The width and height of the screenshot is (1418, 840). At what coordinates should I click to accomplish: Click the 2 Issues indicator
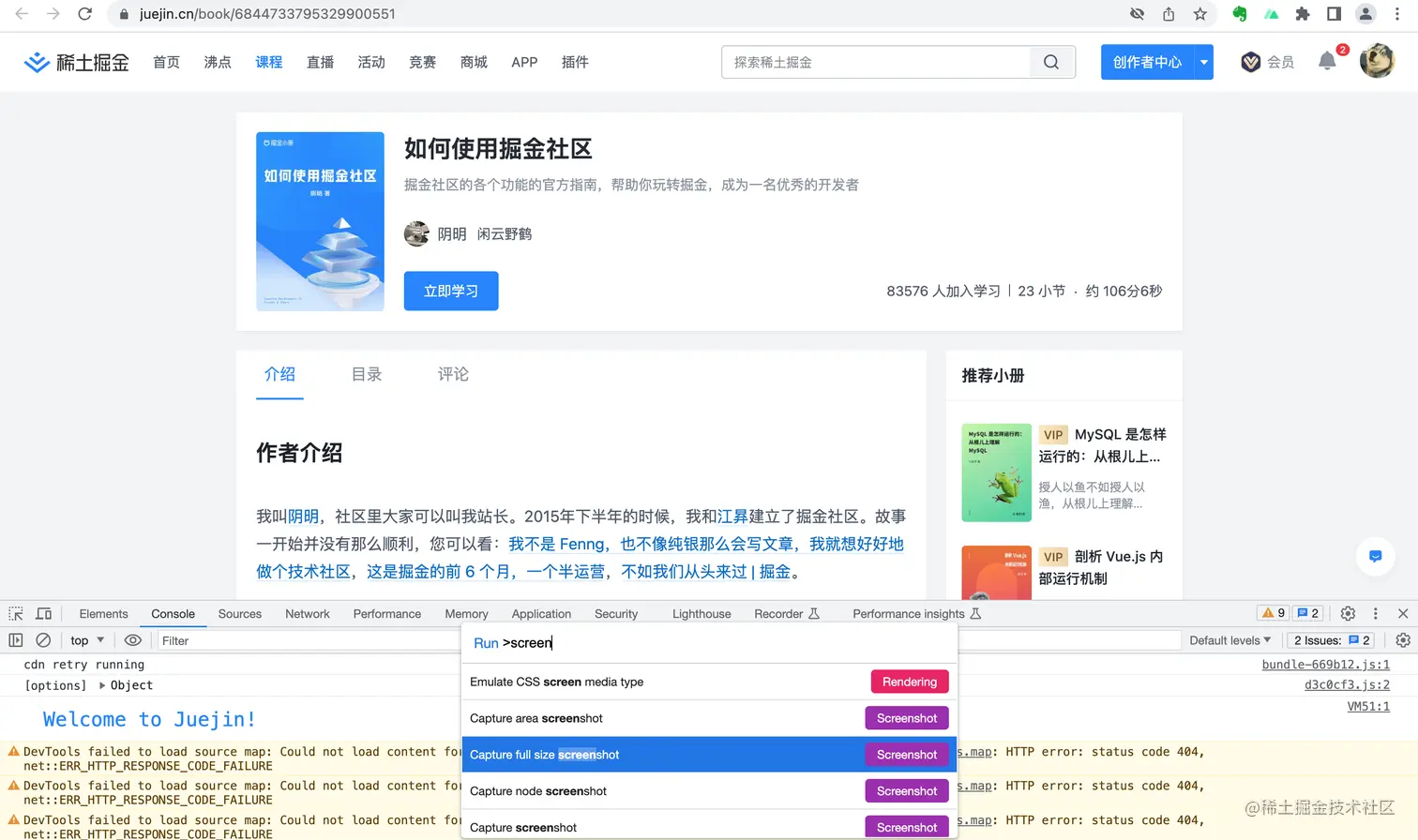point(1332,640)
